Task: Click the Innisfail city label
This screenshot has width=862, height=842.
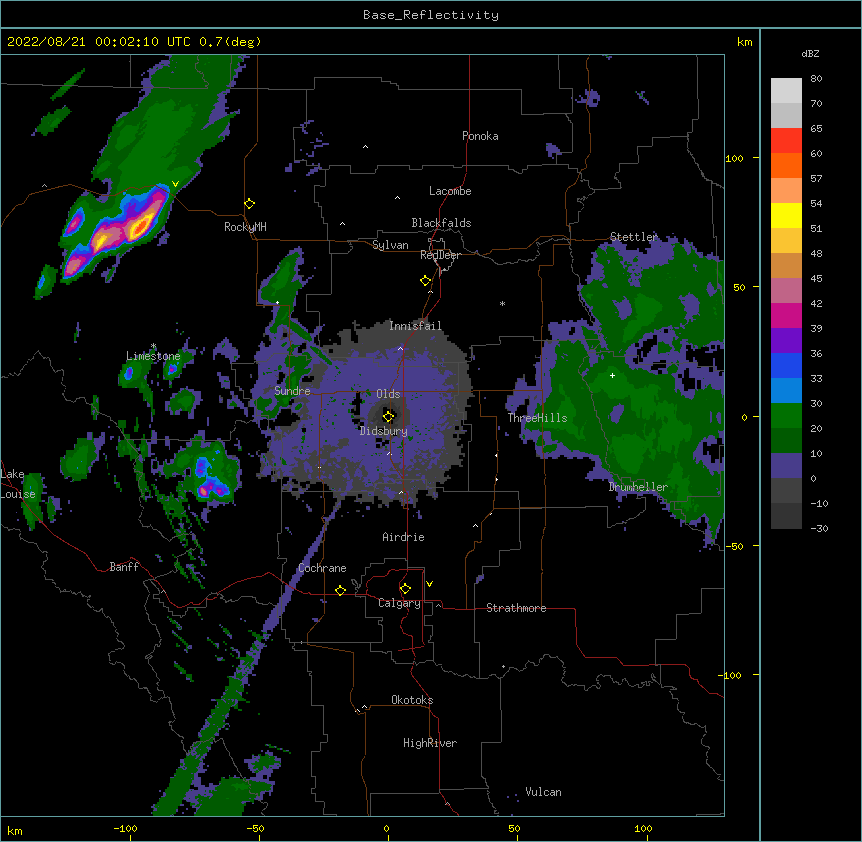Action: pyautogui.click(x=415, y=326)
